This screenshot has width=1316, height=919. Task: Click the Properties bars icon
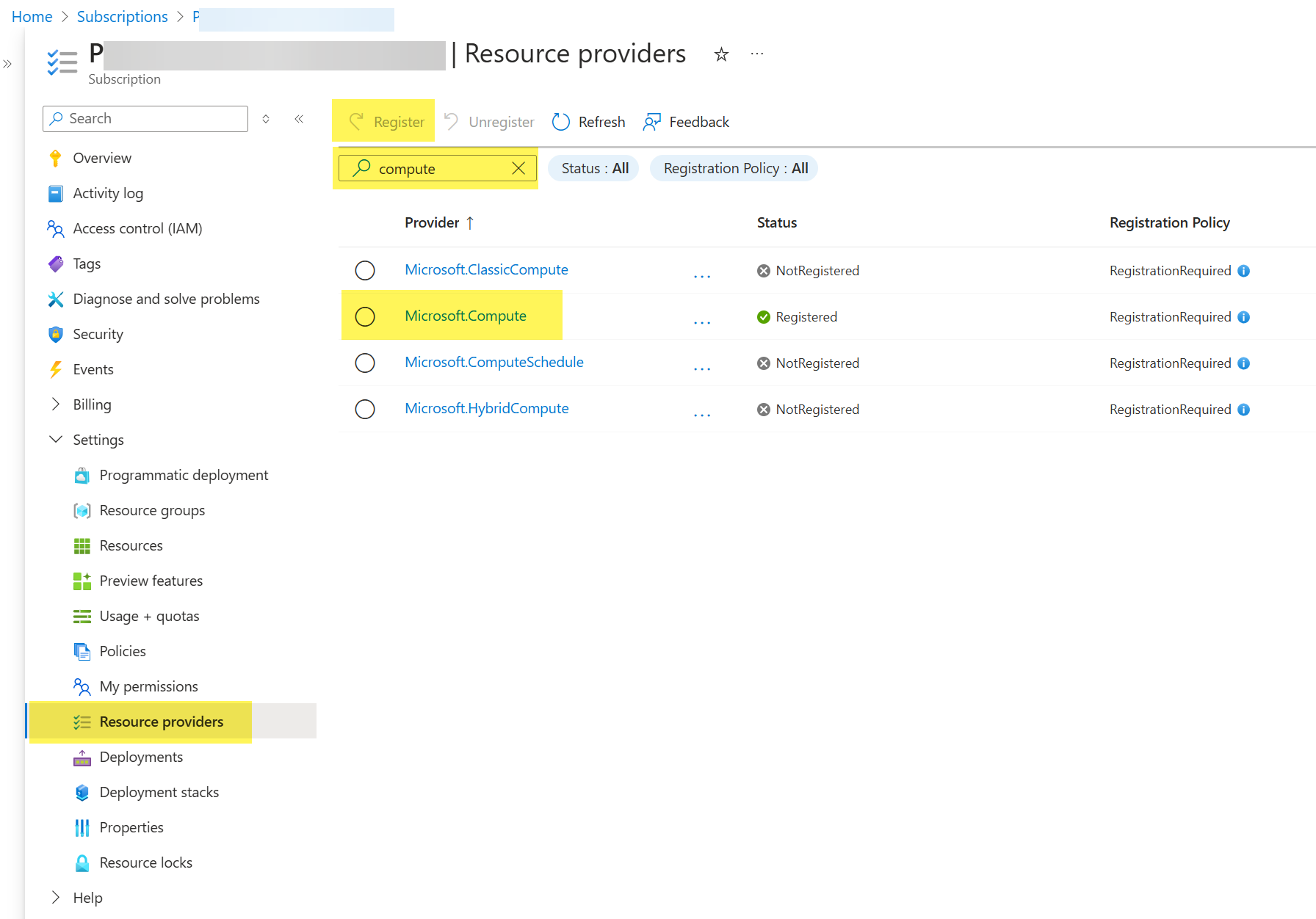82,827
